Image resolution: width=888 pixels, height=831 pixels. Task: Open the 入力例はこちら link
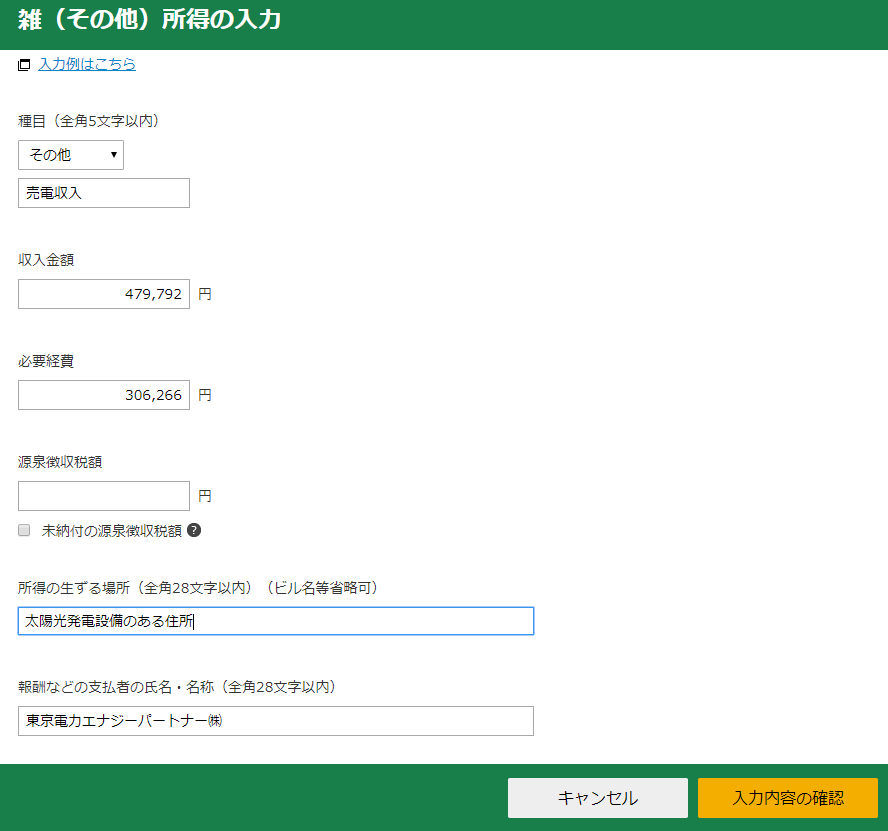click(87, 64)
